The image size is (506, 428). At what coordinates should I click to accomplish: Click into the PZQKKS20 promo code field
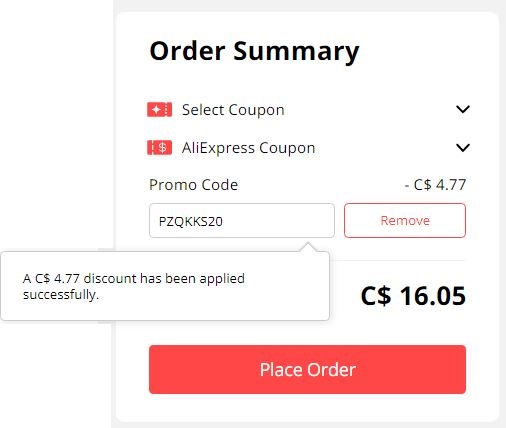(x=242, y=221)
